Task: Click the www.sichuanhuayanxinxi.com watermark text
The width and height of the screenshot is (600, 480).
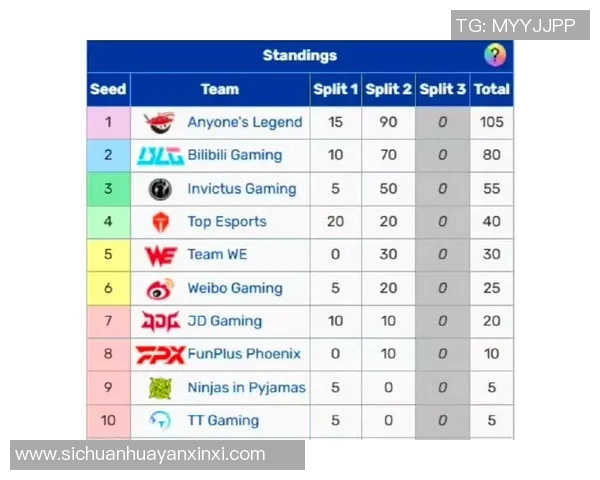Action: [x=140, y=454]
